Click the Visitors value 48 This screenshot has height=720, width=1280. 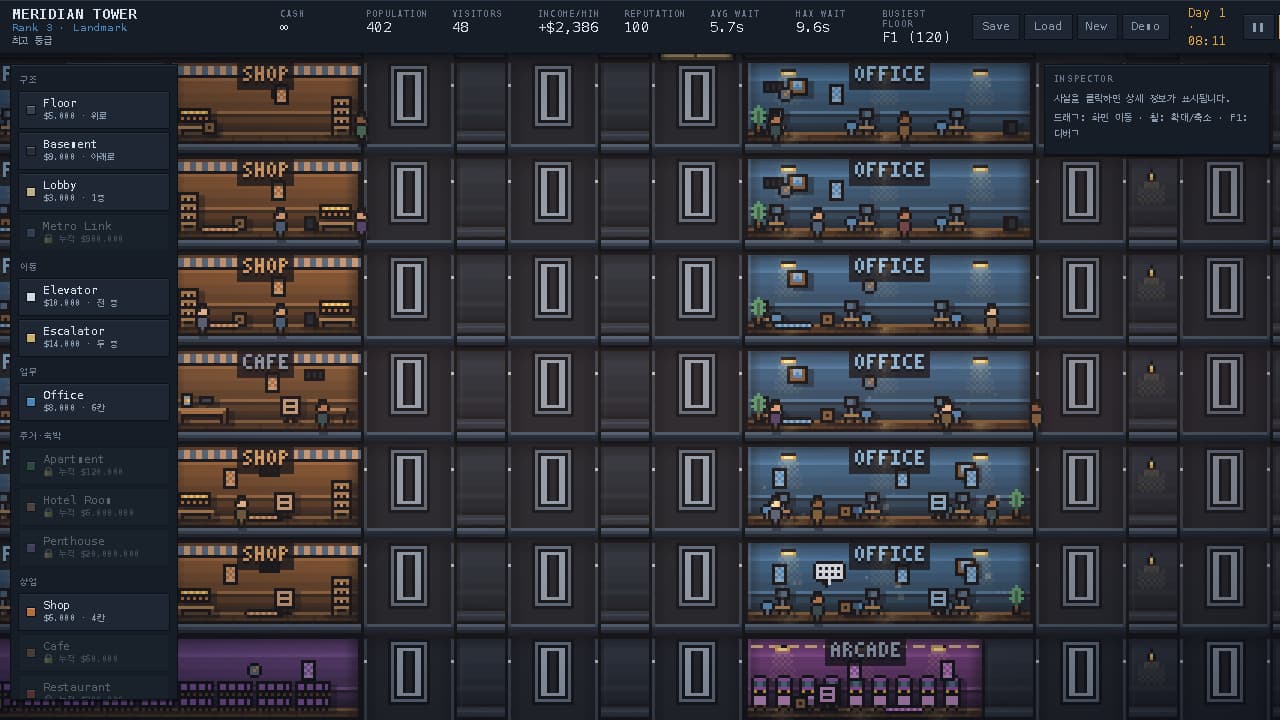[460, 28]
